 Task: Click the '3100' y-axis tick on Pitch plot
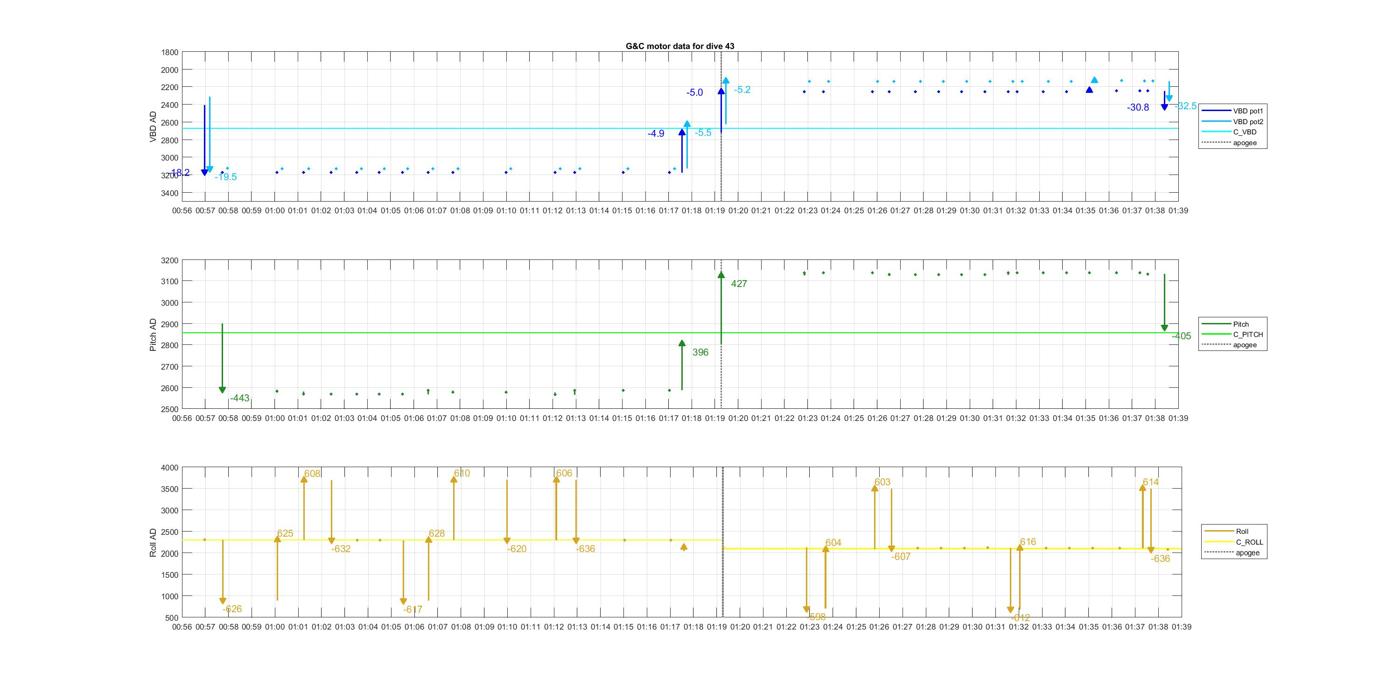coord(170,282)
